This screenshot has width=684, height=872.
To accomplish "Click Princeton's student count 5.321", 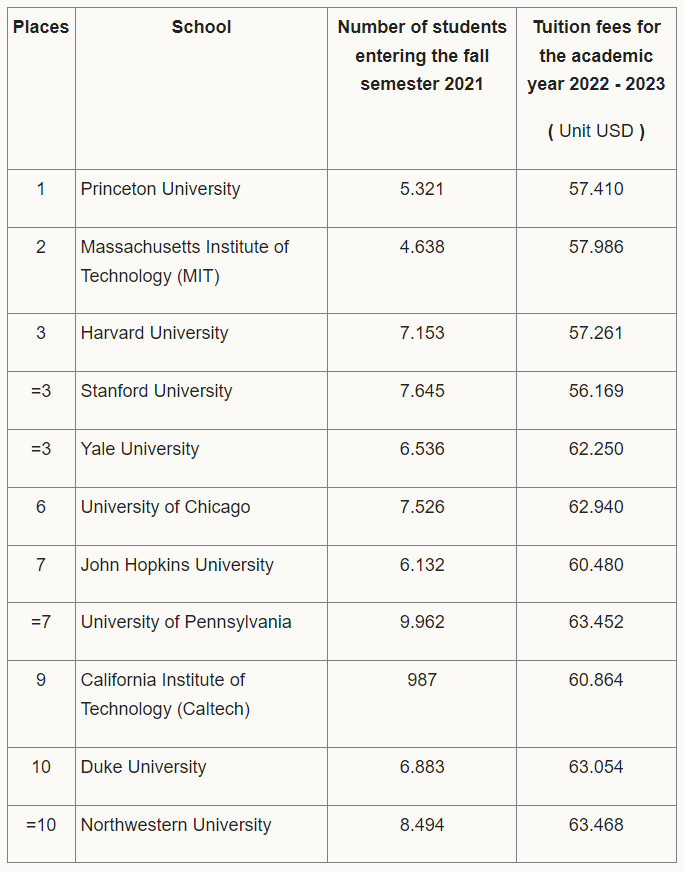I will tap(422, 189).
